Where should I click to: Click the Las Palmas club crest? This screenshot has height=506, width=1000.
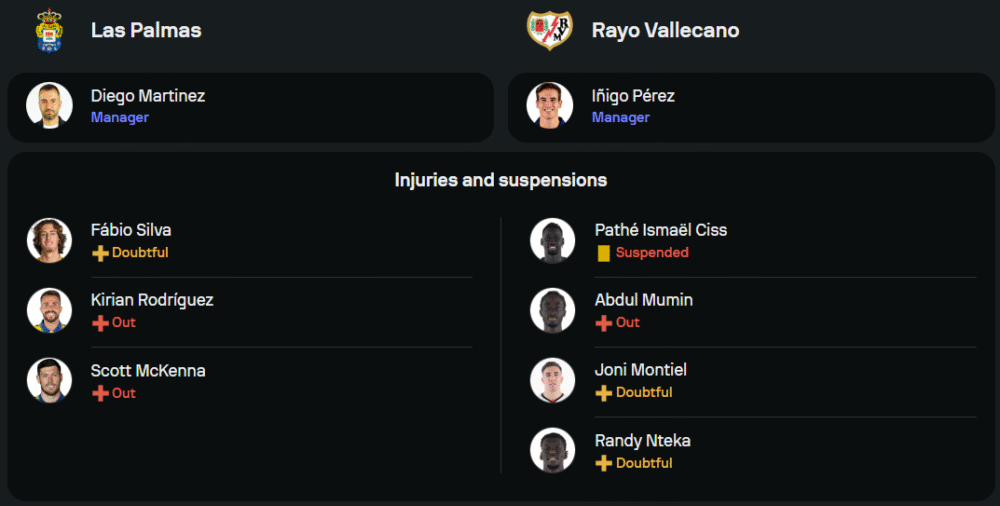pos(49,30)
